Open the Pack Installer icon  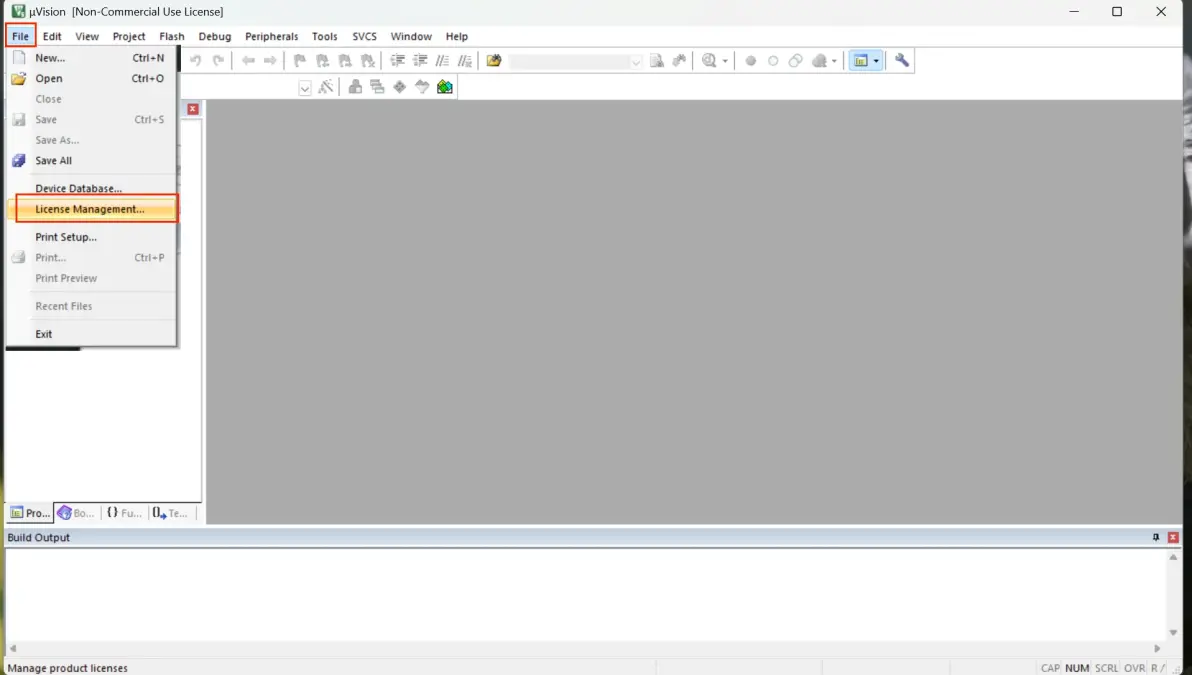point(445,87)
